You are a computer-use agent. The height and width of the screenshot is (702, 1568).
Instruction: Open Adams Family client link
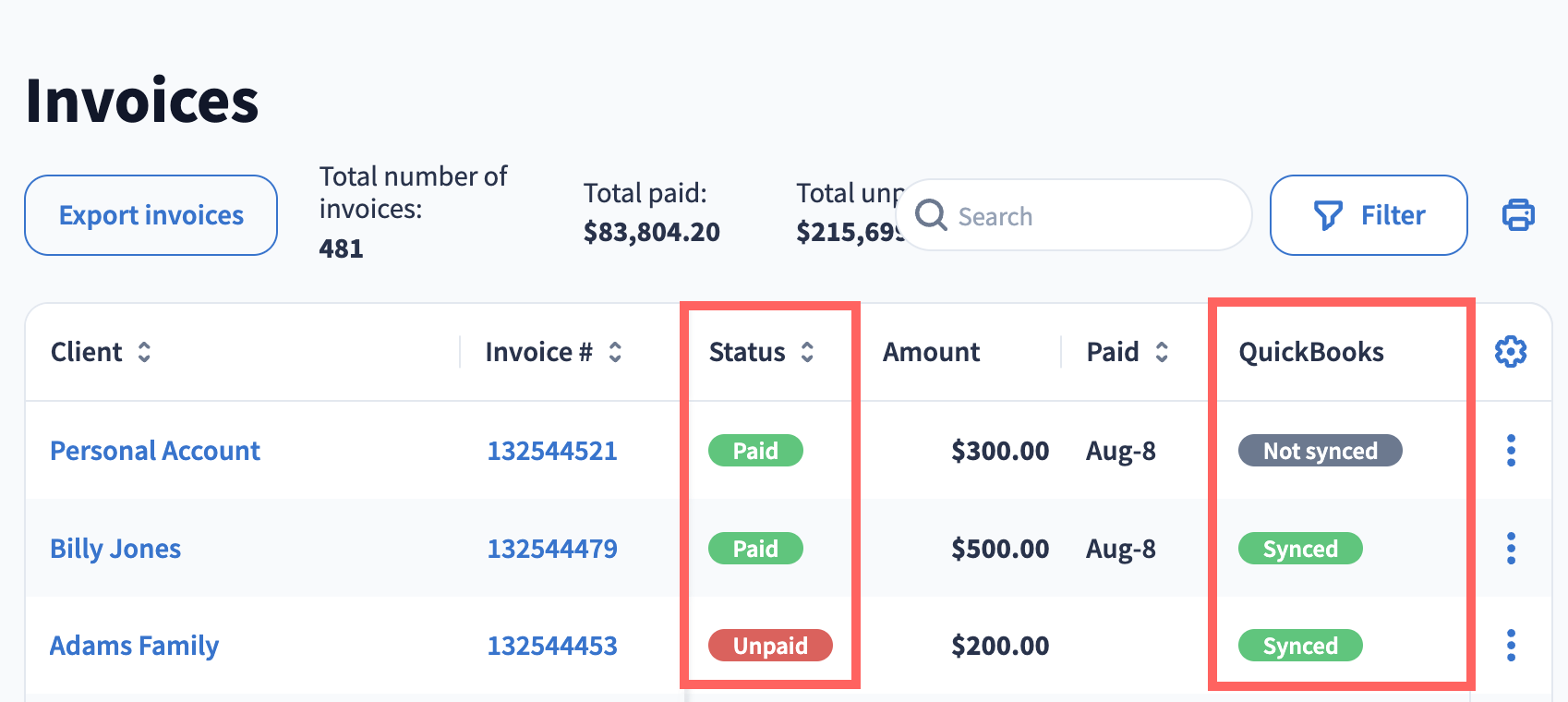[134, 646]
